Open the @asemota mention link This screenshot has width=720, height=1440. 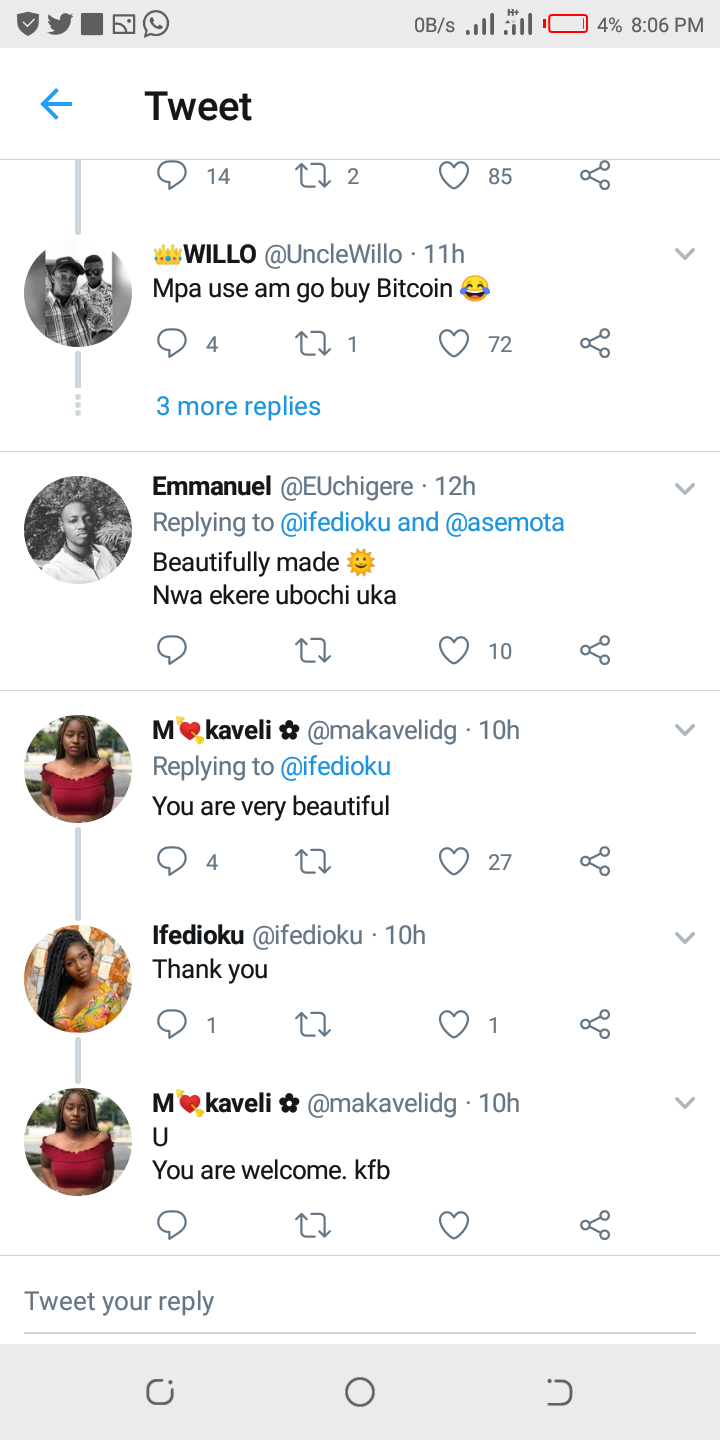[504, 522]
